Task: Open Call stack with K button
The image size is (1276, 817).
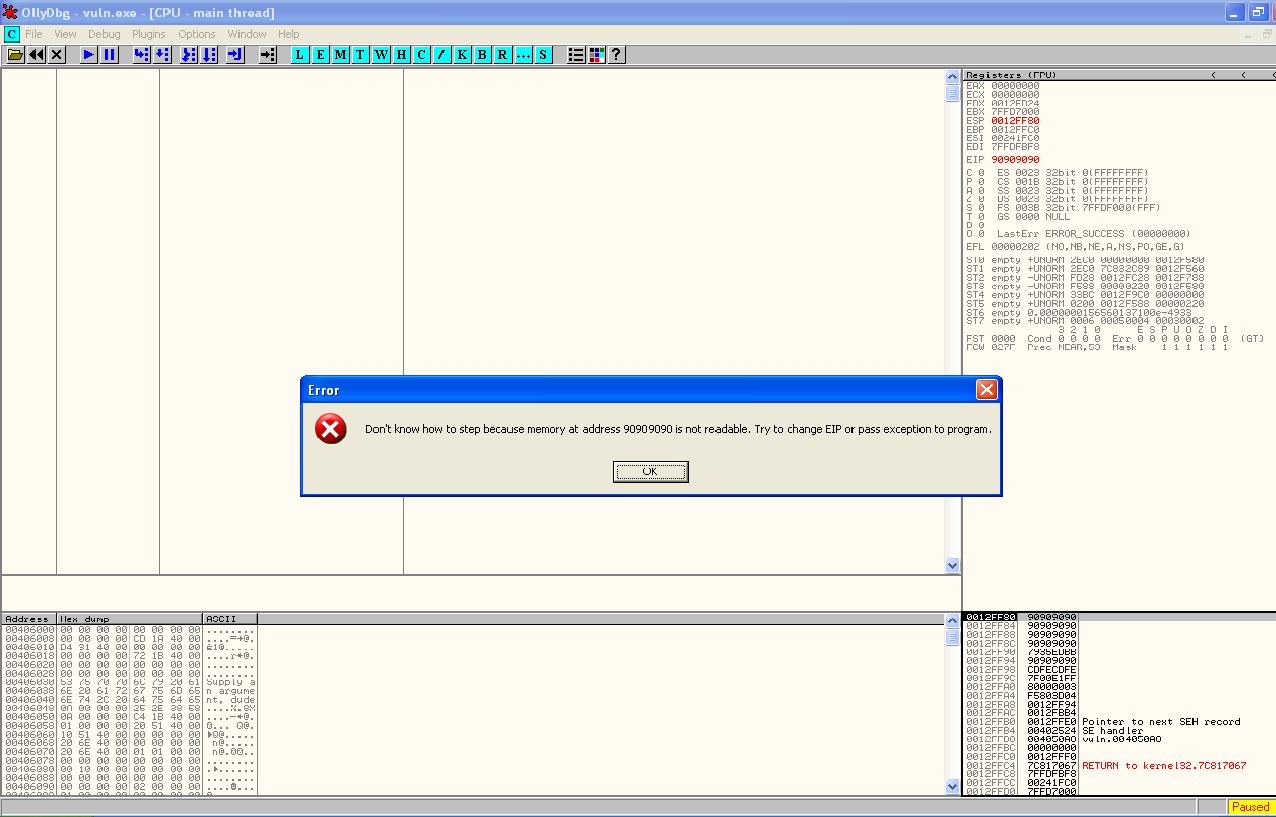Action: [x=462, y=55]
